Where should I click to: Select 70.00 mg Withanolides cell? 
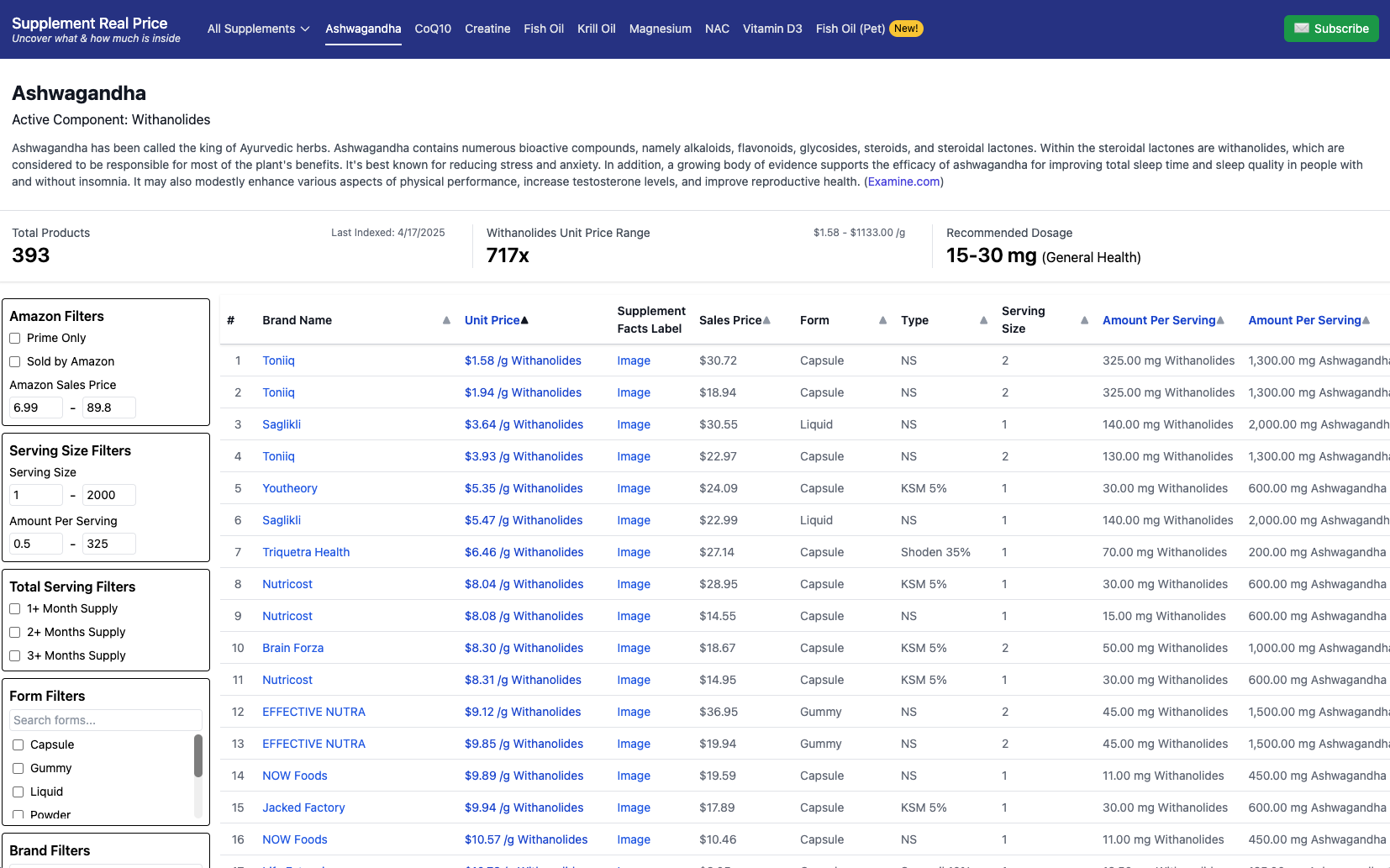[x=1165, y=552]
